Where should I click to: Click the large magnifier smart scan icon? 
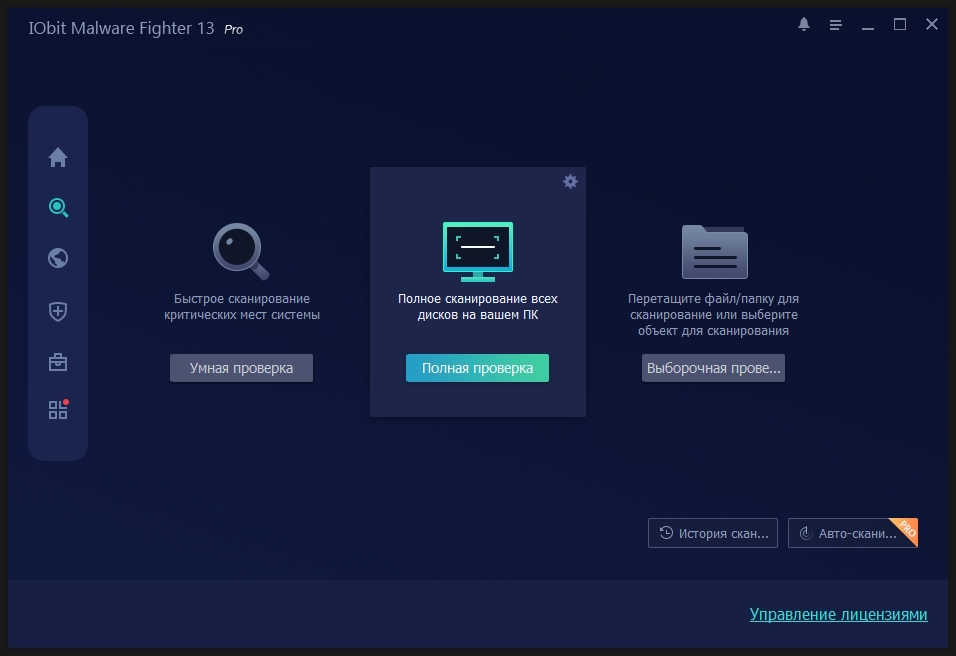click(241, 251)
